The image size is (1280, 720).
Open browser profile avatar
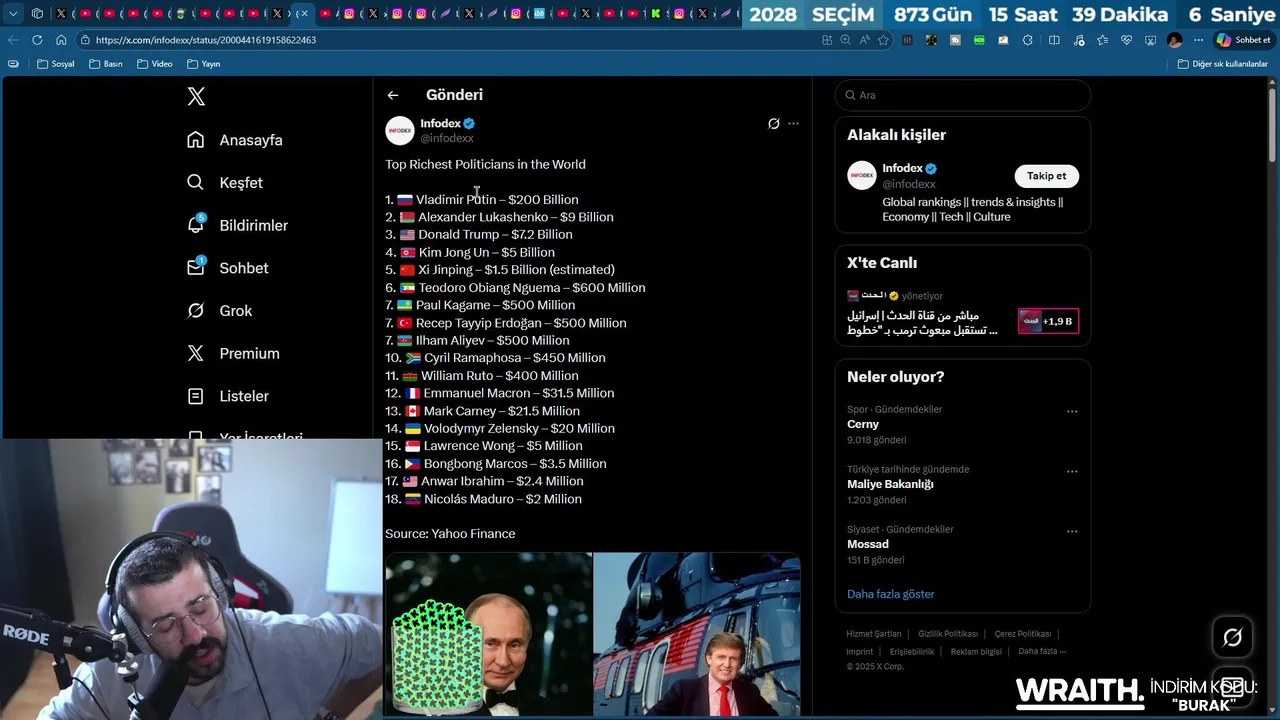coord(1175,40)
